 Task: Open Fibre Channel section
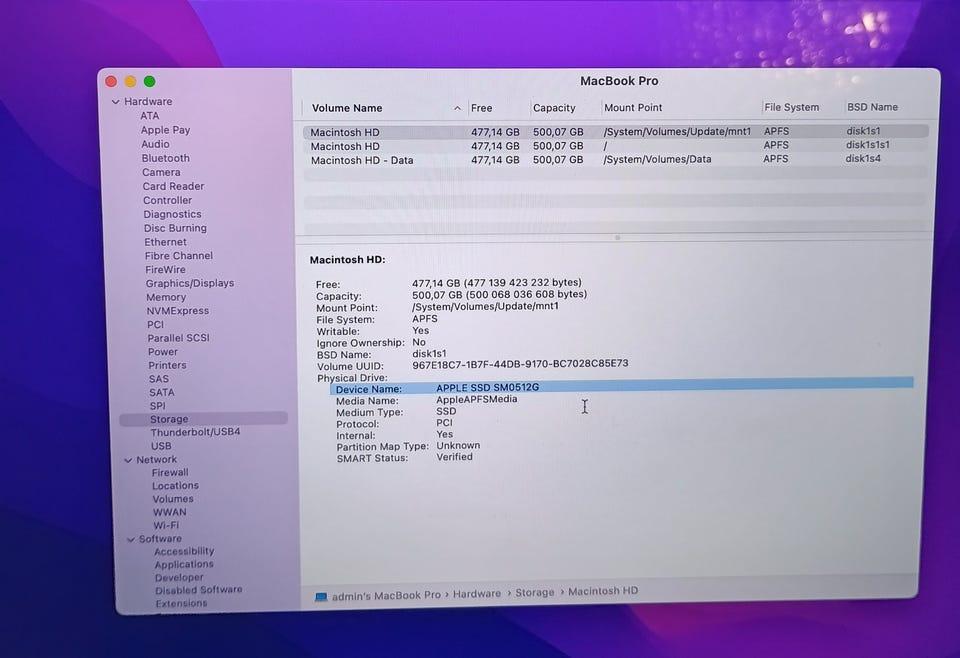coord(179,256)
